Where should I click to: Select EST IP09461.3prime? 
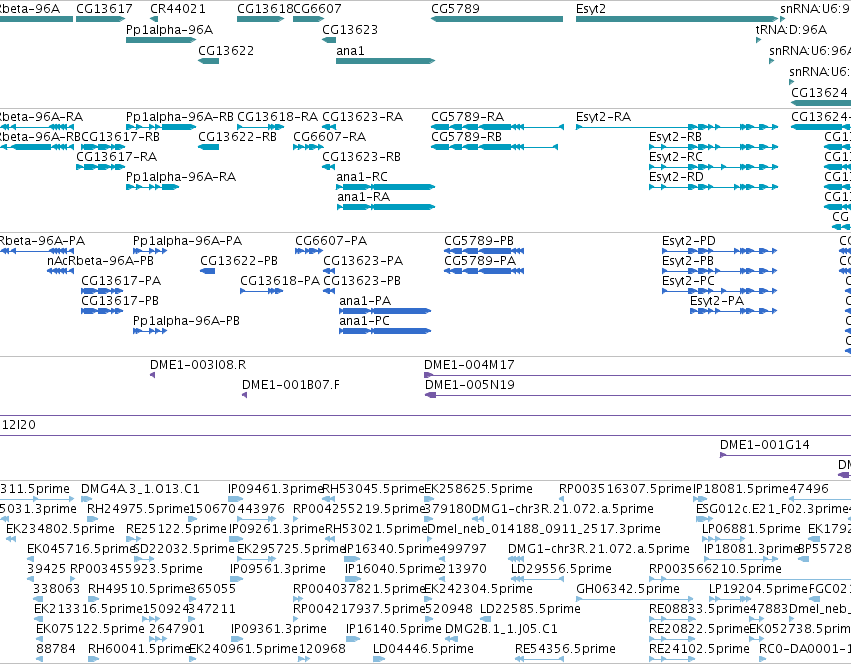click(235, 499)
